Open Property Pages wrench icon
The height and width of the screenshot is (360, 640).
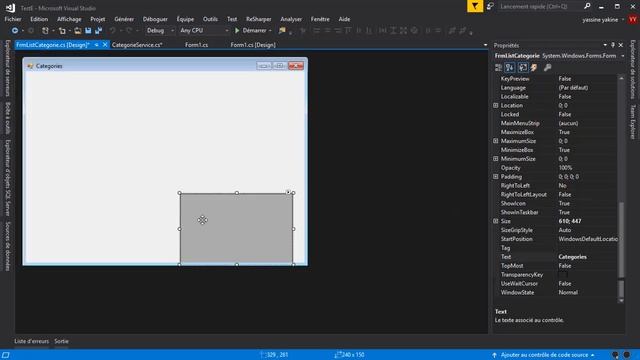tap(547, 67)
